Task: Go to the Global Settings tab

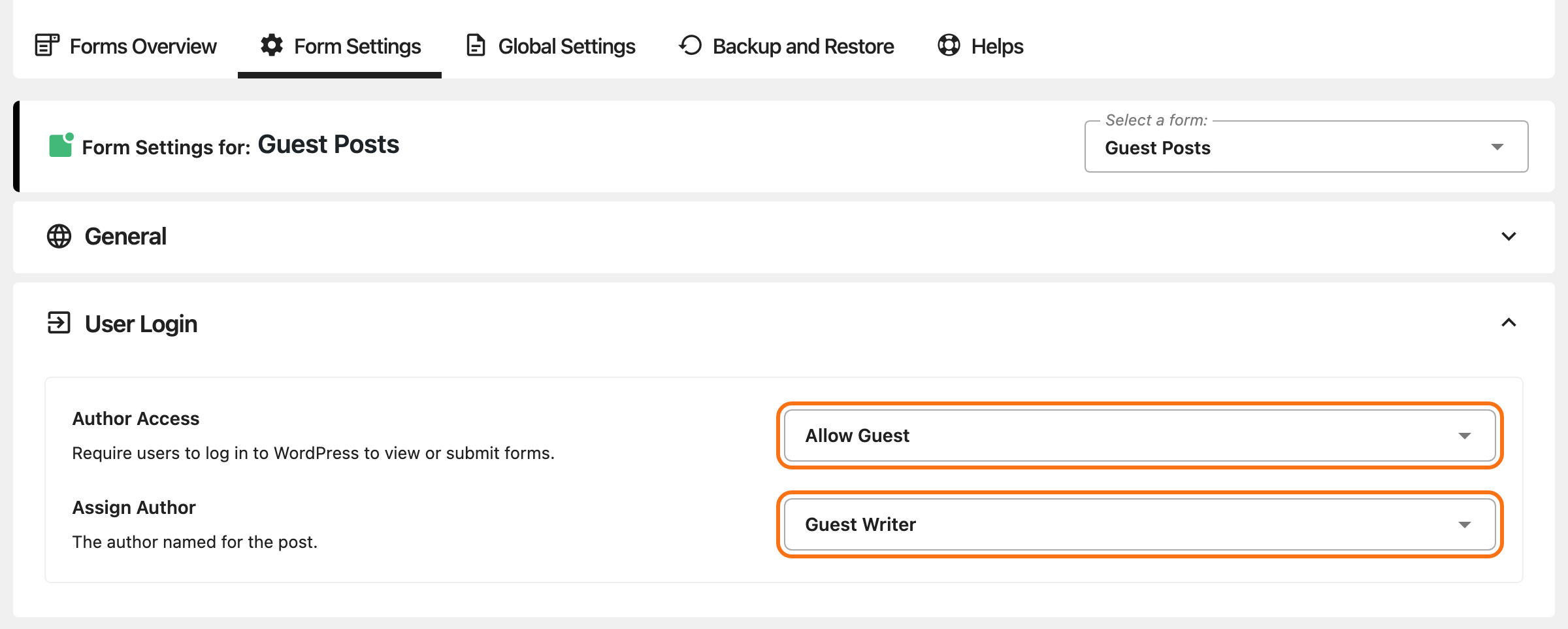Action: 550,46
